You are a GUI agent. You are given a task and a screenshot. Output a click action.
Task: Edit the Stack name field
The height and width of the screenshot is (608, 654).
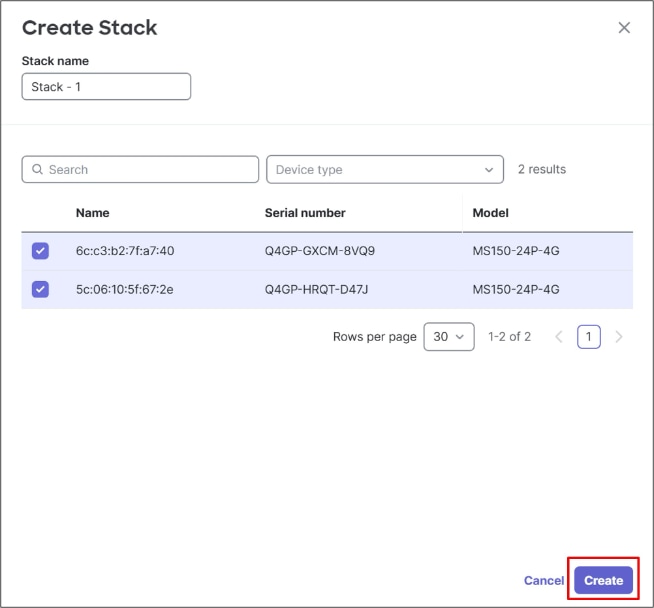coord(106,87)
